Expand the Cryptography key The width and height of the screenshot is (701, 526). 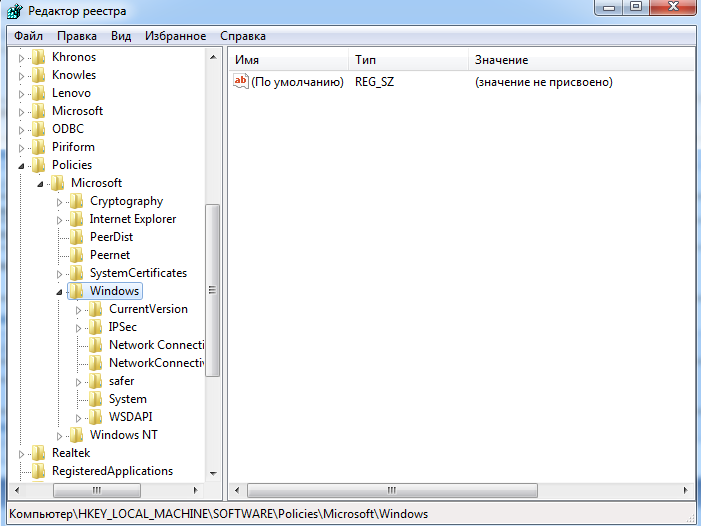point(59,202)
